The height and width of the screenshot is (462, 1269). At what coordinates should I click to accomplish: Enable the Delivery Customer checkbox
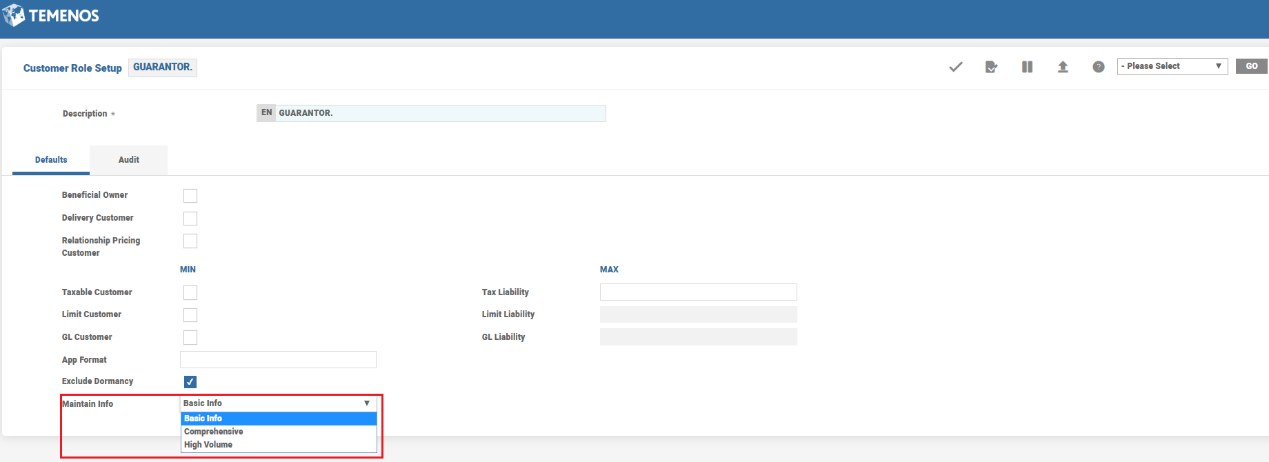pos(190,218)
